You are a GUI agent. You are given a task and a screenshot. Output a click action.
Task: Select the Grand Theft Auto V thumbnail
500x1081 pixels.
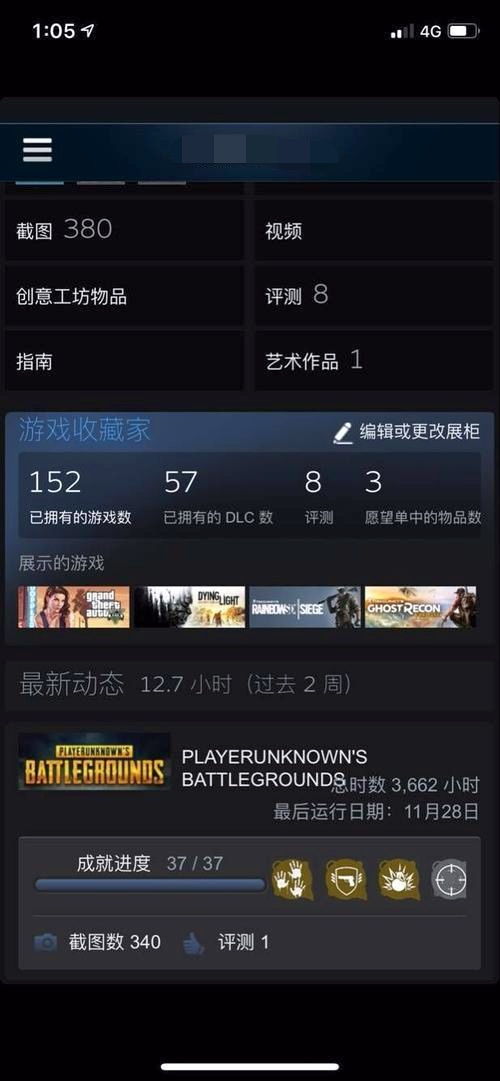click(x=74, y=607)
